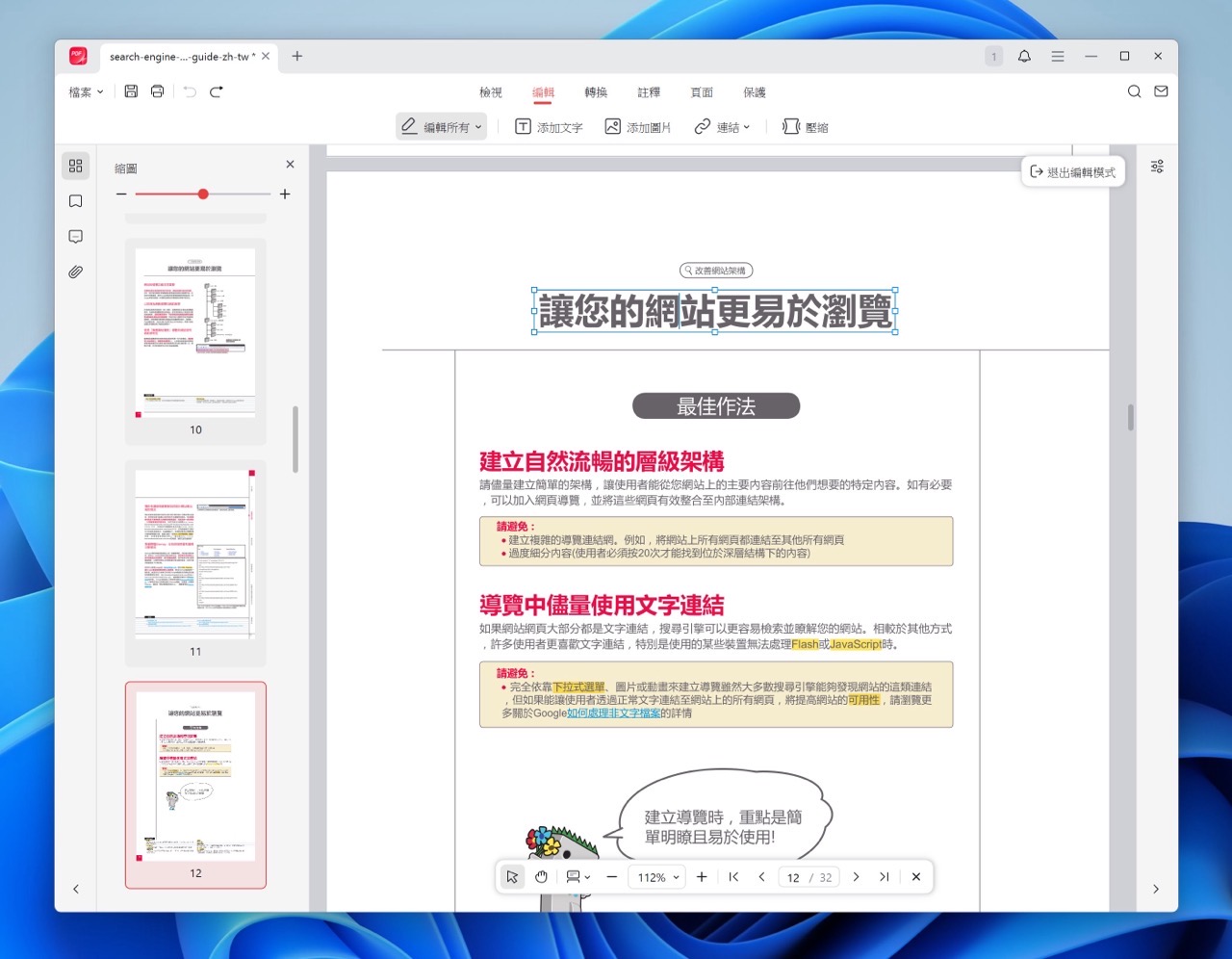Open the comments panel icon
The width and height of the screenshot is (1232, 959).
[76, 237]
